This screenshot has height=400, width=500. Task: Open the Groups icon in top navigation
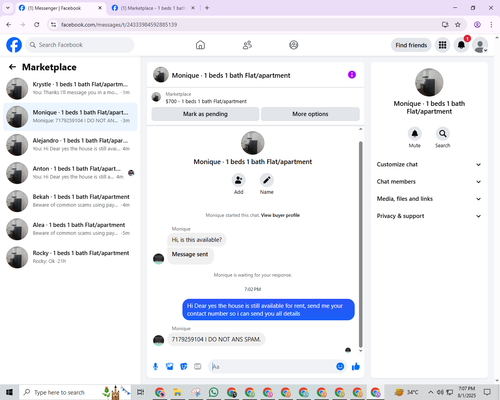tap(294, 45)
